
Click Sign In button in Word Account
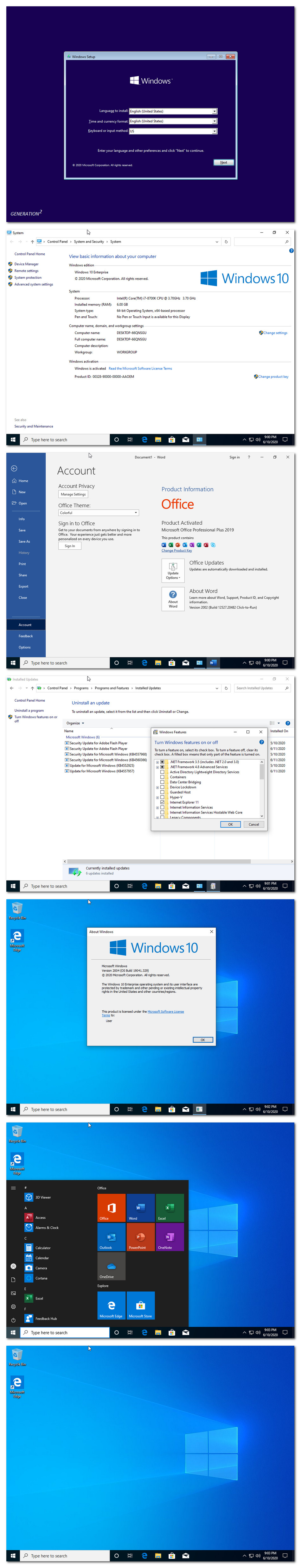click(70, 546)
